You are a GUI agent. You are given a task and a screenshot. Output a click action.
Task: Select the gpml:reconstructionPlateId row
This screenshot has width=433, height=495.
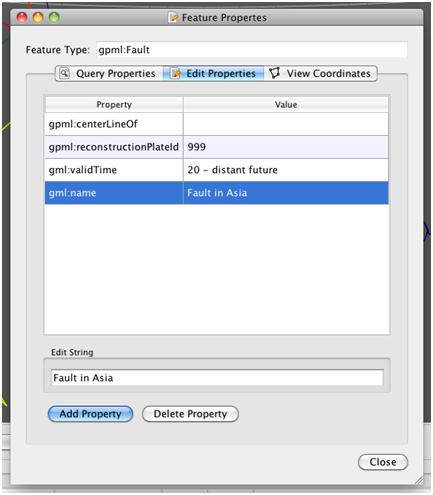pyautogui.click(x=217, y=147)
